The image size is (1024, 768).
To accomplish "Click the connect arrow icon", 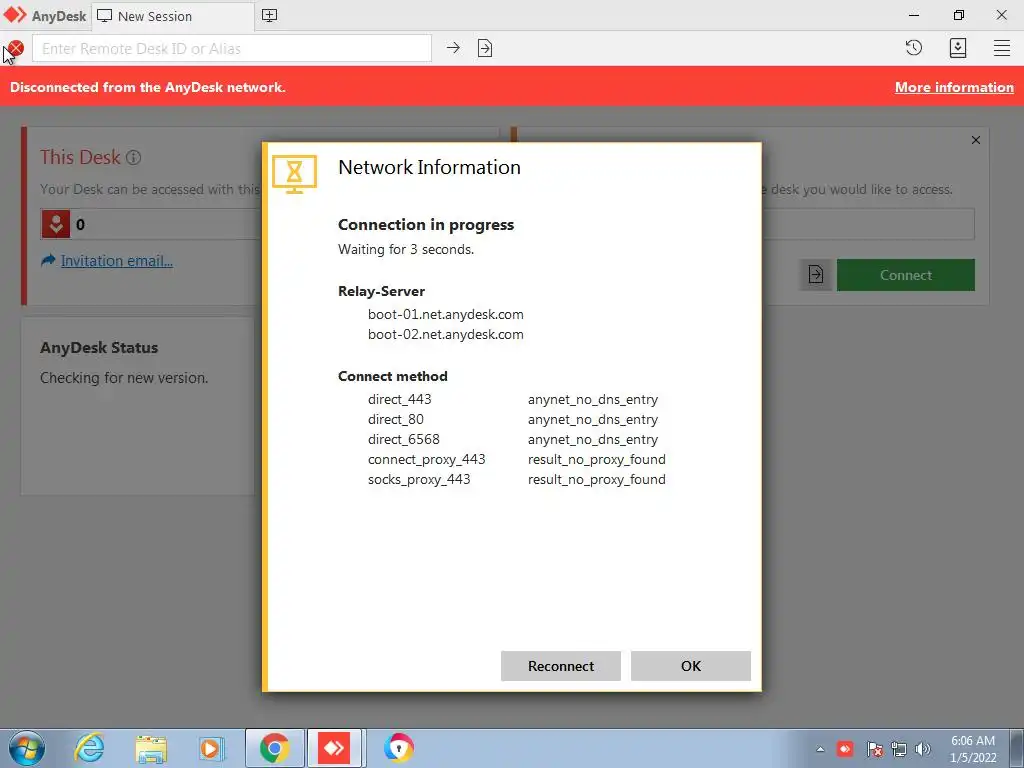I will tap(453, 48).
